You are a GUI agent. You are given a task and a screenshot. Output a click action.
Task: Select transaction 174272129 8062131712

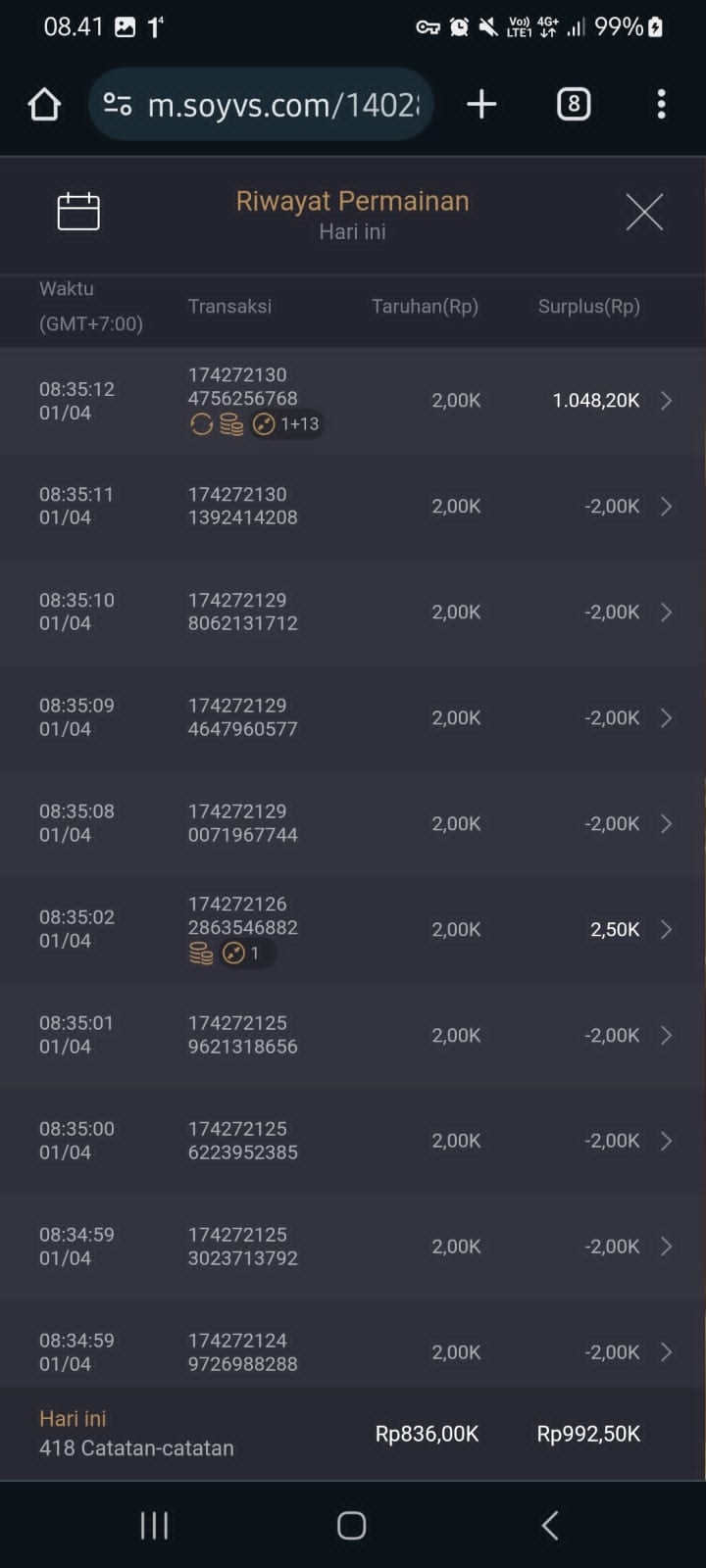pos(243,612)
